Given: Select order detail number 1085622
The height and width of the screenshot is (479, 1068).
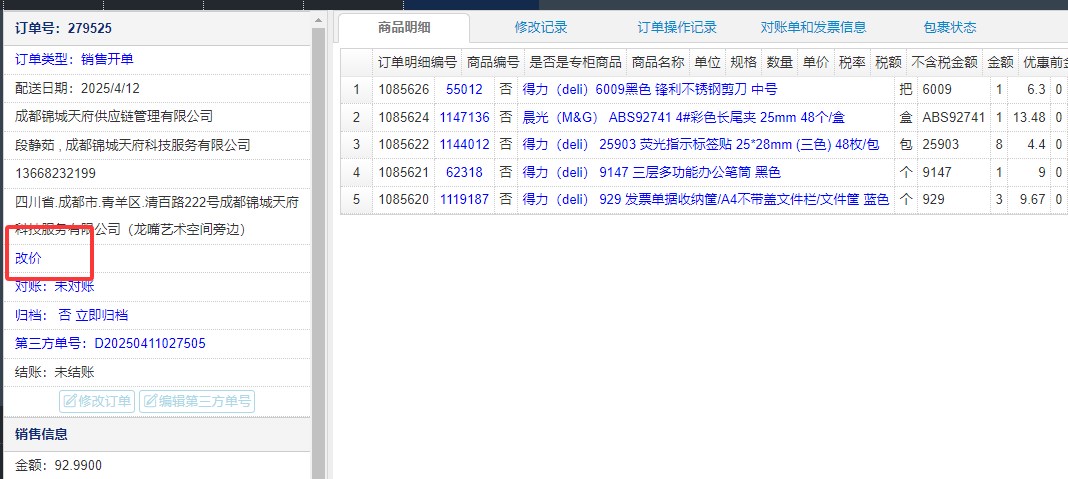Looking at the screenshot, I should click(404, 144).
